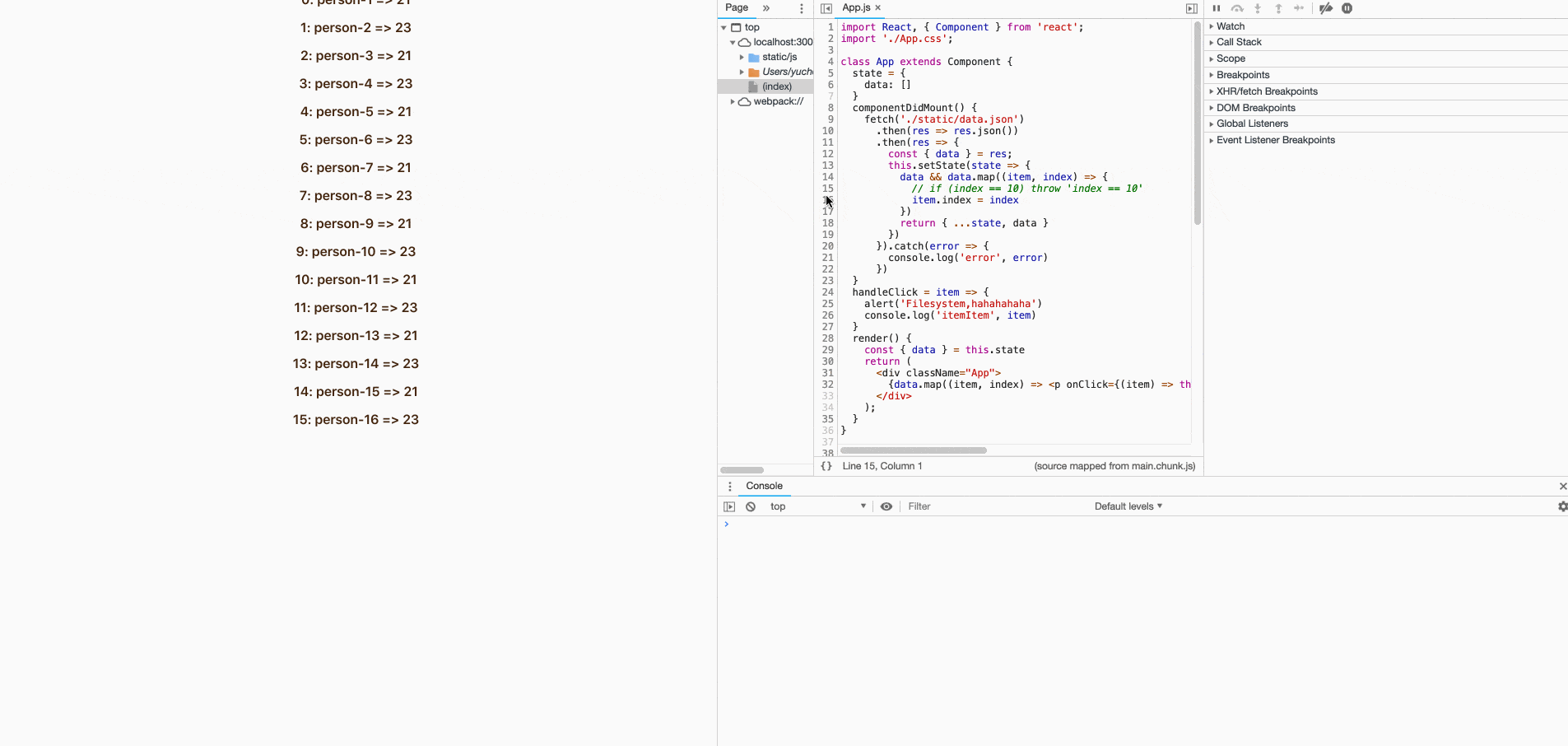The height and width of the screenshot is (746, 1568).
Task: Pretty-print the source with curly braces button
Action: tap(826, 466)
